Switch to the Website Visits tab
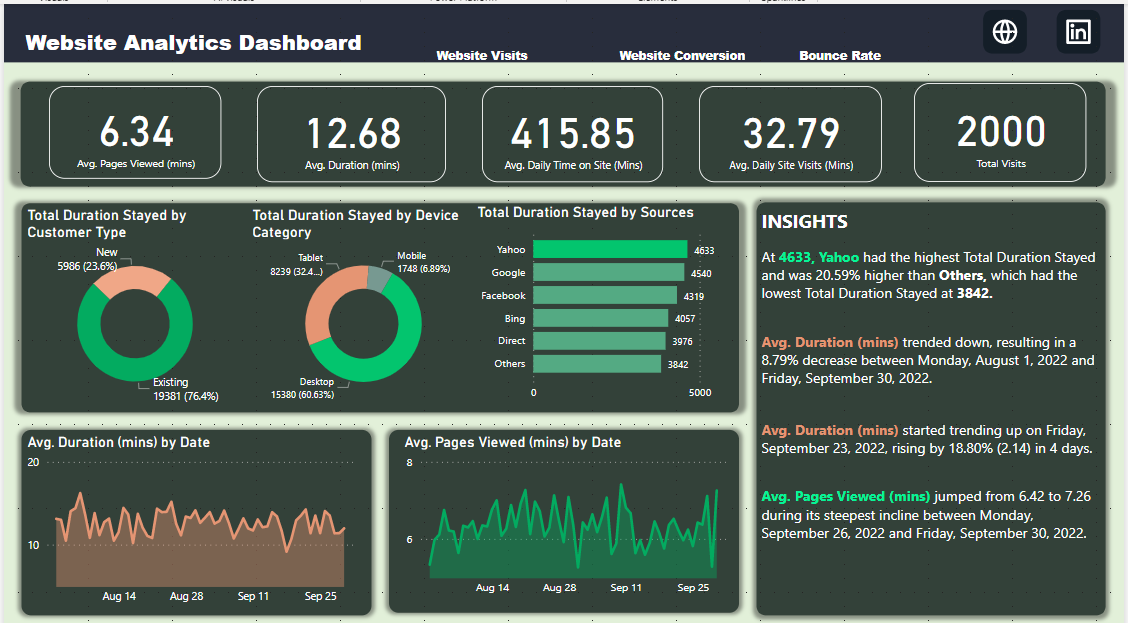The width and height of the screenshot is (1128, 623). (x=482, y=56)
